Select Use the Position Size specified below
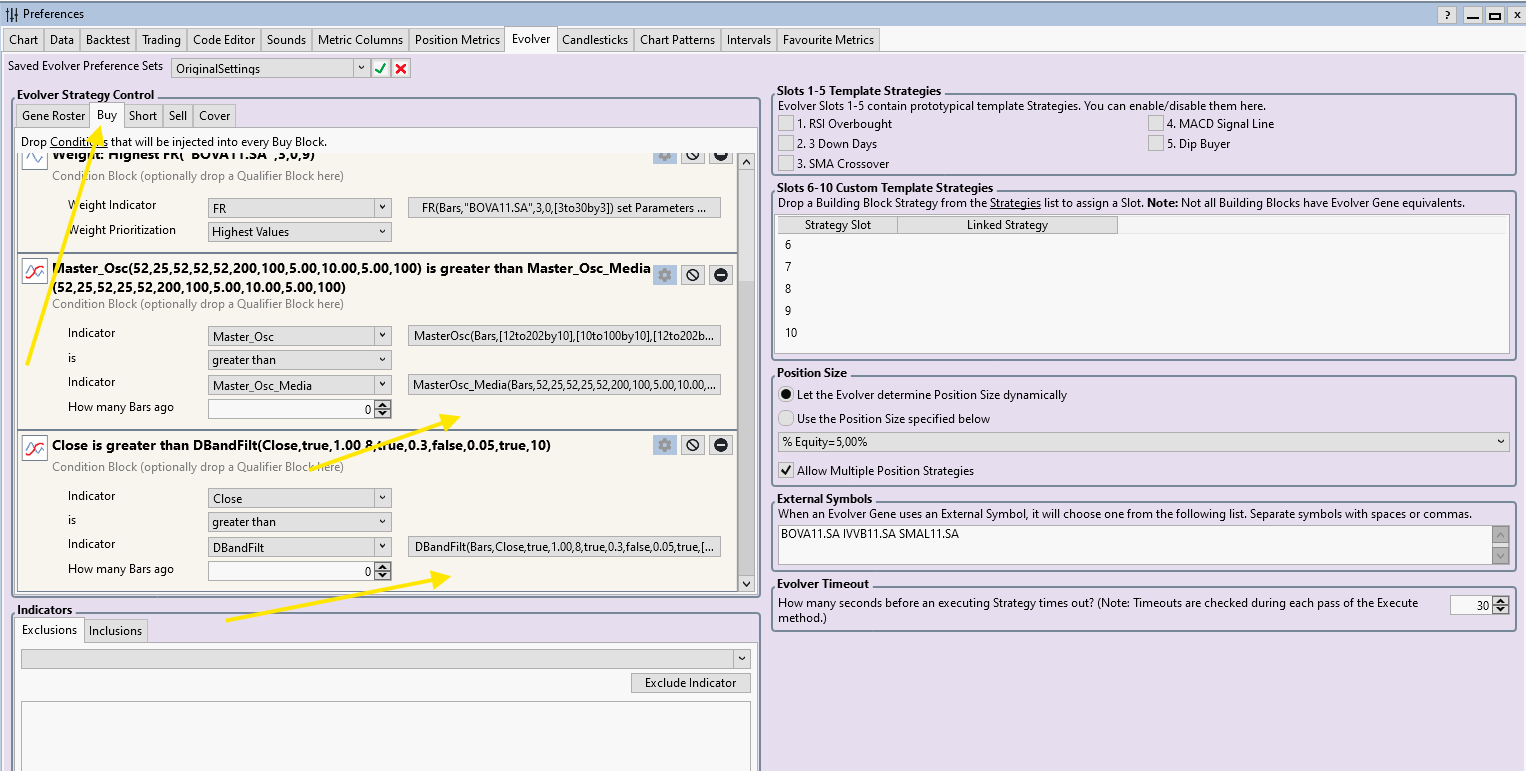 coord(787,418)
